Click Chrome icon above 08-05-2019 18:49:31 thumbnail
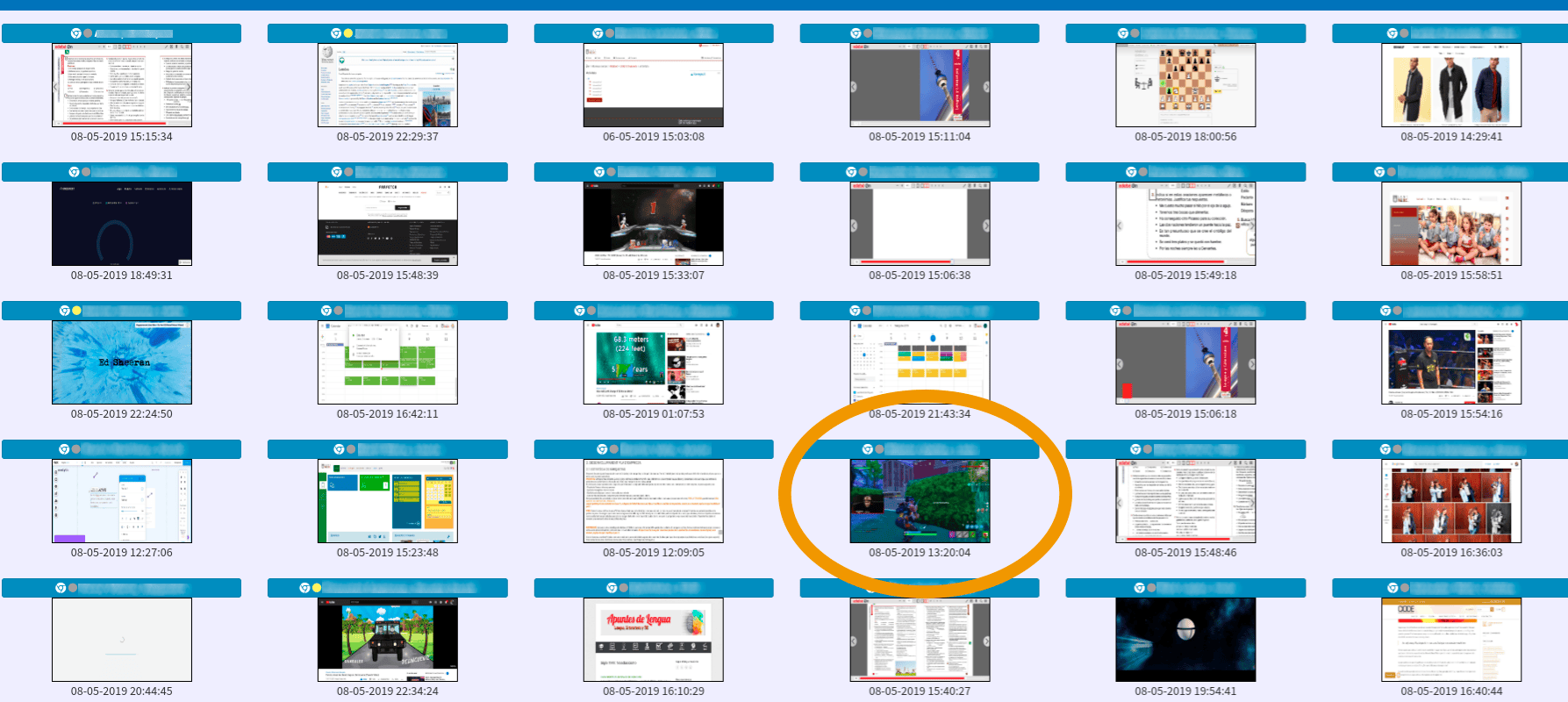1568x702 pixels. click(74, 172)
